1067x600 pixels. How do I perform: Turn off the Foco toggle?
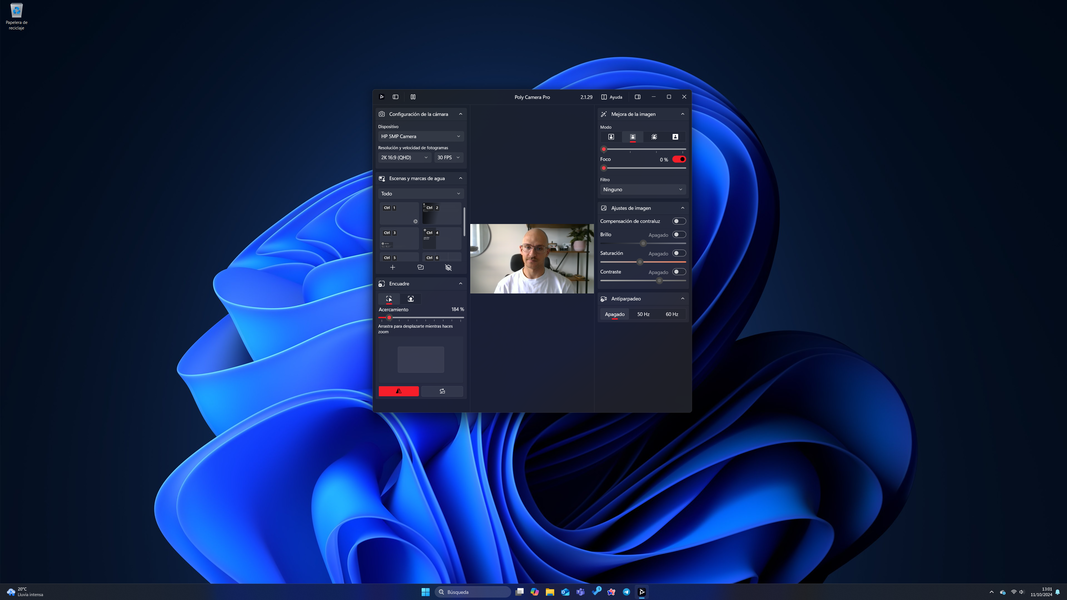tap(679, 159)
